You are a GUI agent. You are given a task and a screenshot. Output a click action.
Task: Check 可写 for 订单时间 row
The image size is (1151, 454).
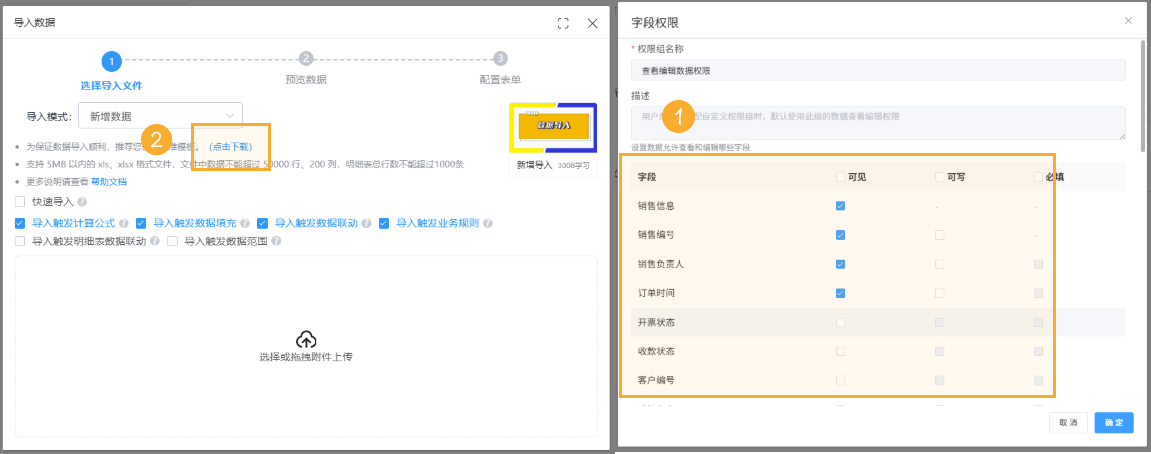pos(940,293)
